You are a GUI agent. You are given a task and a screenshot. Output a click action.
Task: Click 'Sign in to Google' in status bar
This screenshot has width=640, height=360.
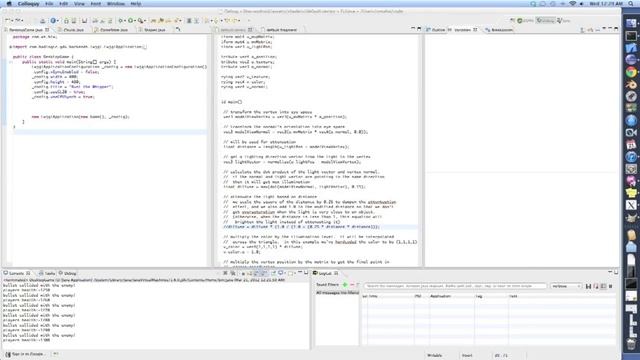26,354
